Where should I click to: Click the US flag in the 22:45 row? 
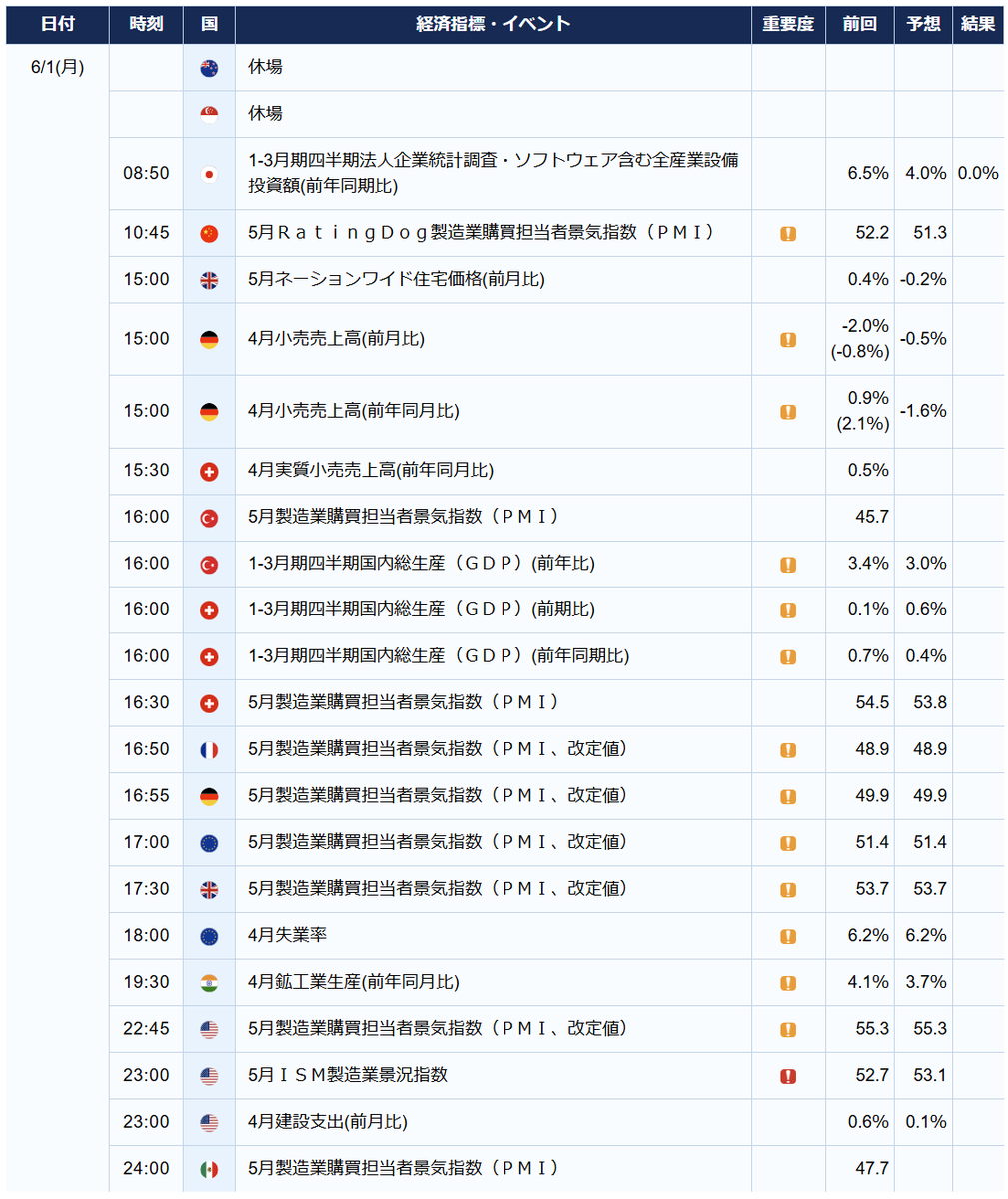209,1029
